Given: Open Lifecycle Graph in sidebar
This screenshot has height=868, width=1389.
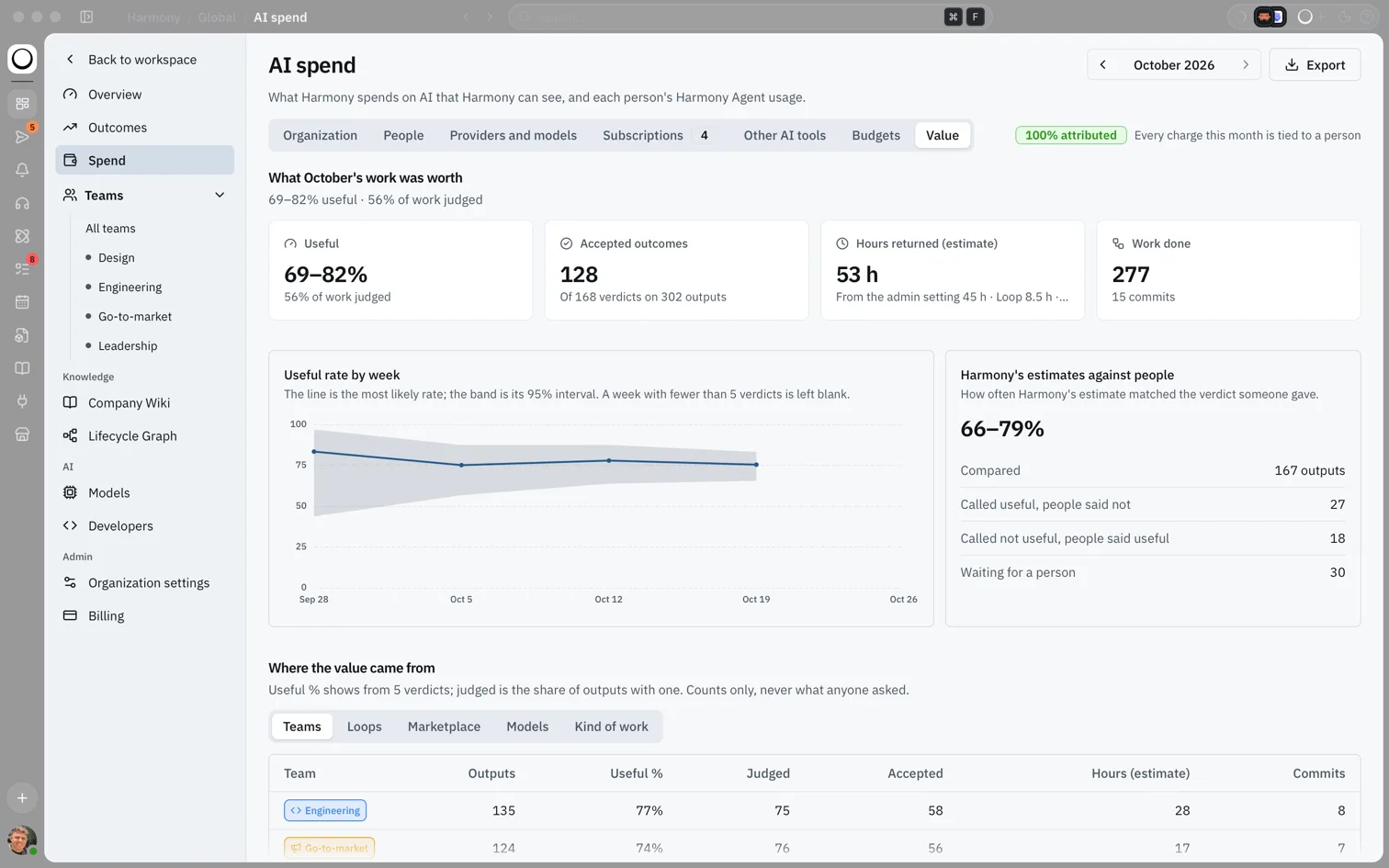Looking at the screenshot, I should (x=144, y=436).
